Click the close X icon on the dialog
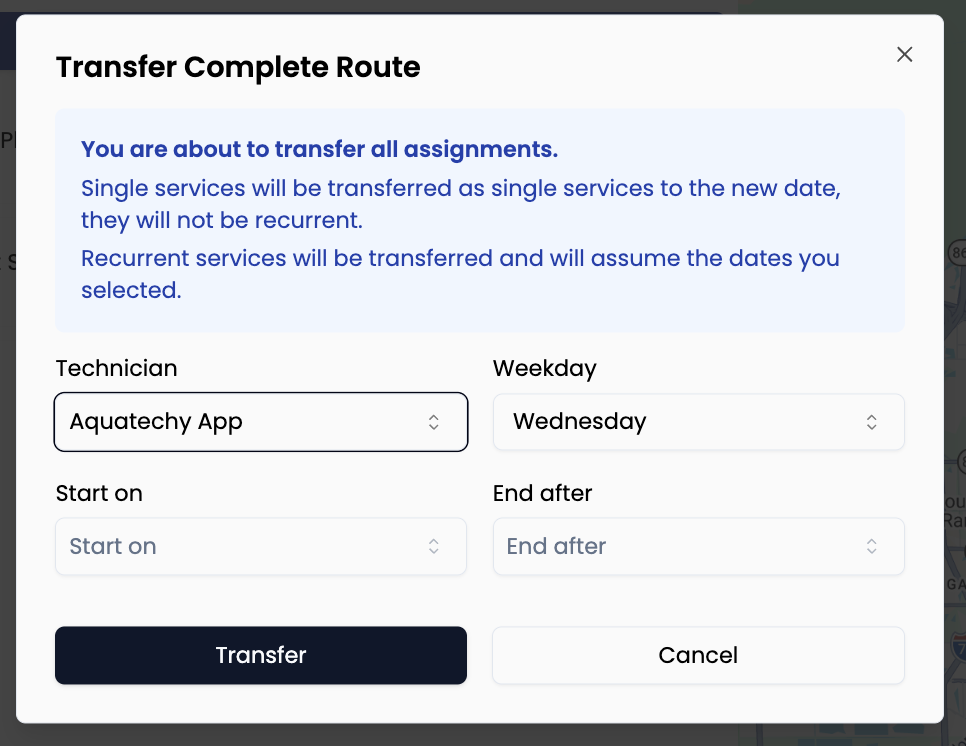 pyautogui.click(x=904, y=55)
